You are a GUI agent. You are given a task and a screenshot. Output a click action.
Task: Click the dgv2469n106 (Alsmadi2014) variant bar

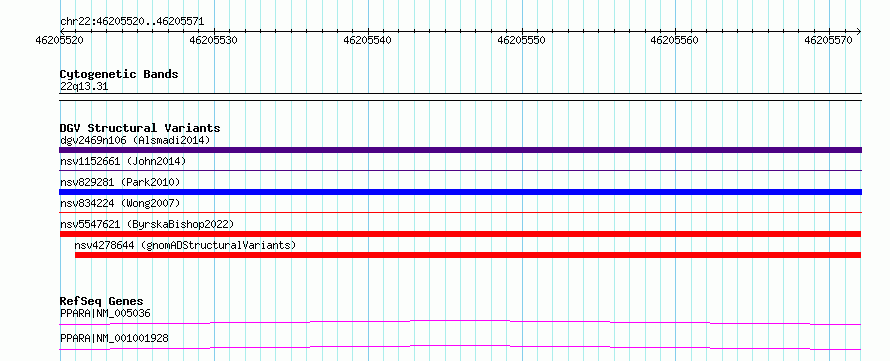[x=460, y=150]
